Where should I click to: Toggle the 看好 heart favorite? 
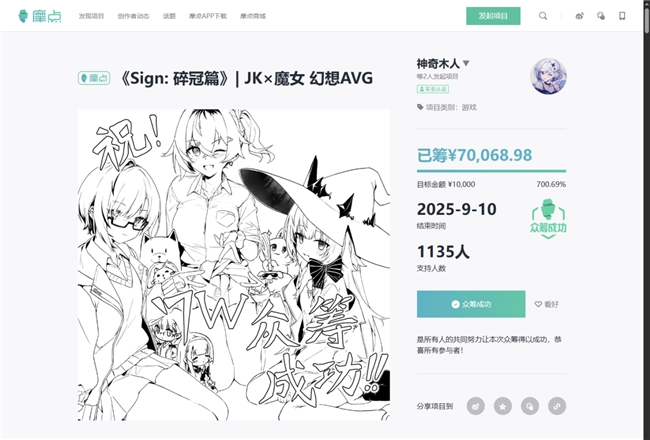tap(547, 304)
